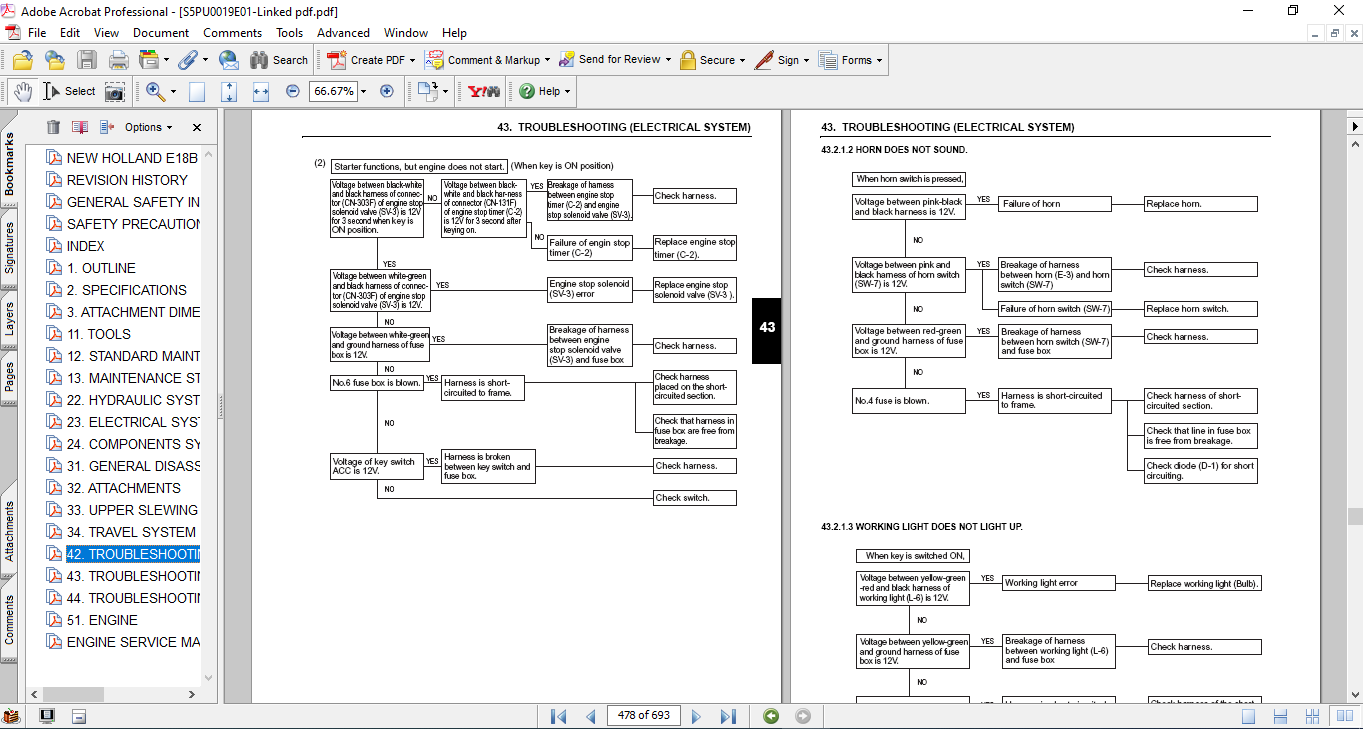The image size is (1363, 729).
Task: Jump to the last page
Action: 728,716
